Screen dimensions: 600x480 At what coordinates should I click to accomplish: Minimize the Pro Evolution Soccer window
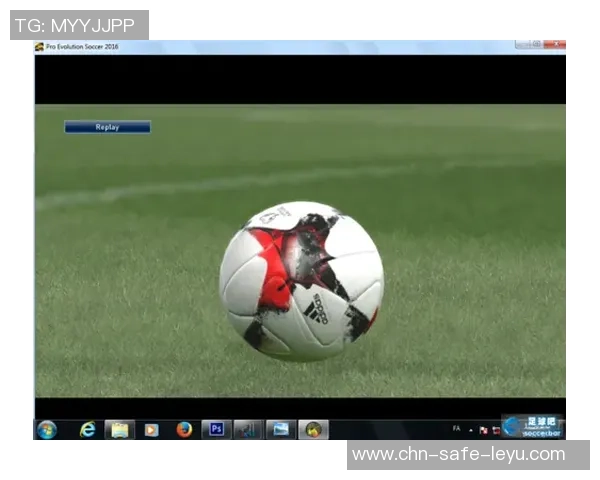(522, 45)
